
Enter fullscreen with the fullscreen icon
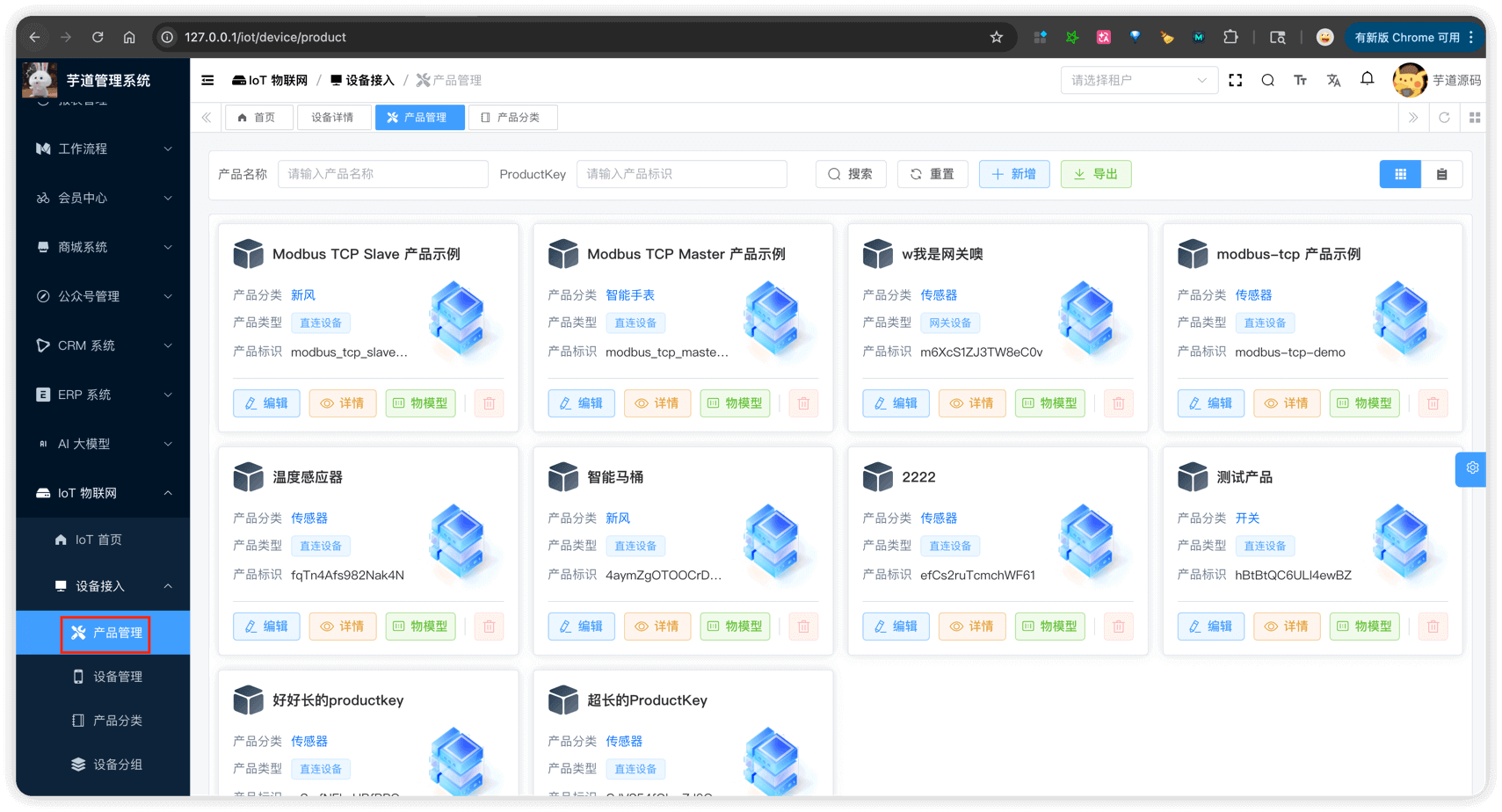(x=1235, y=80)
